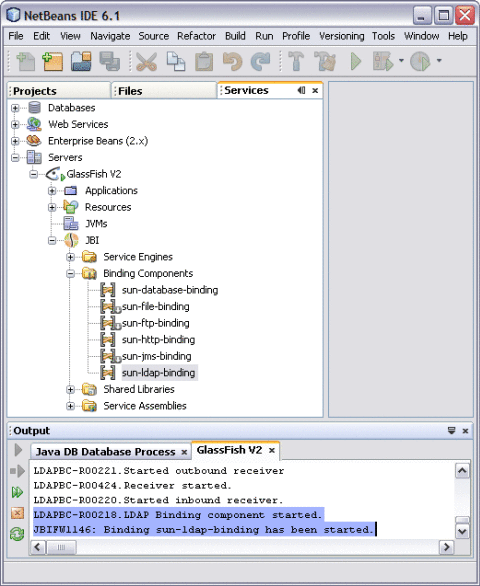Expand the Service Engines node
Viewport: 480px width, 586px height.
(x=70, y=257)
